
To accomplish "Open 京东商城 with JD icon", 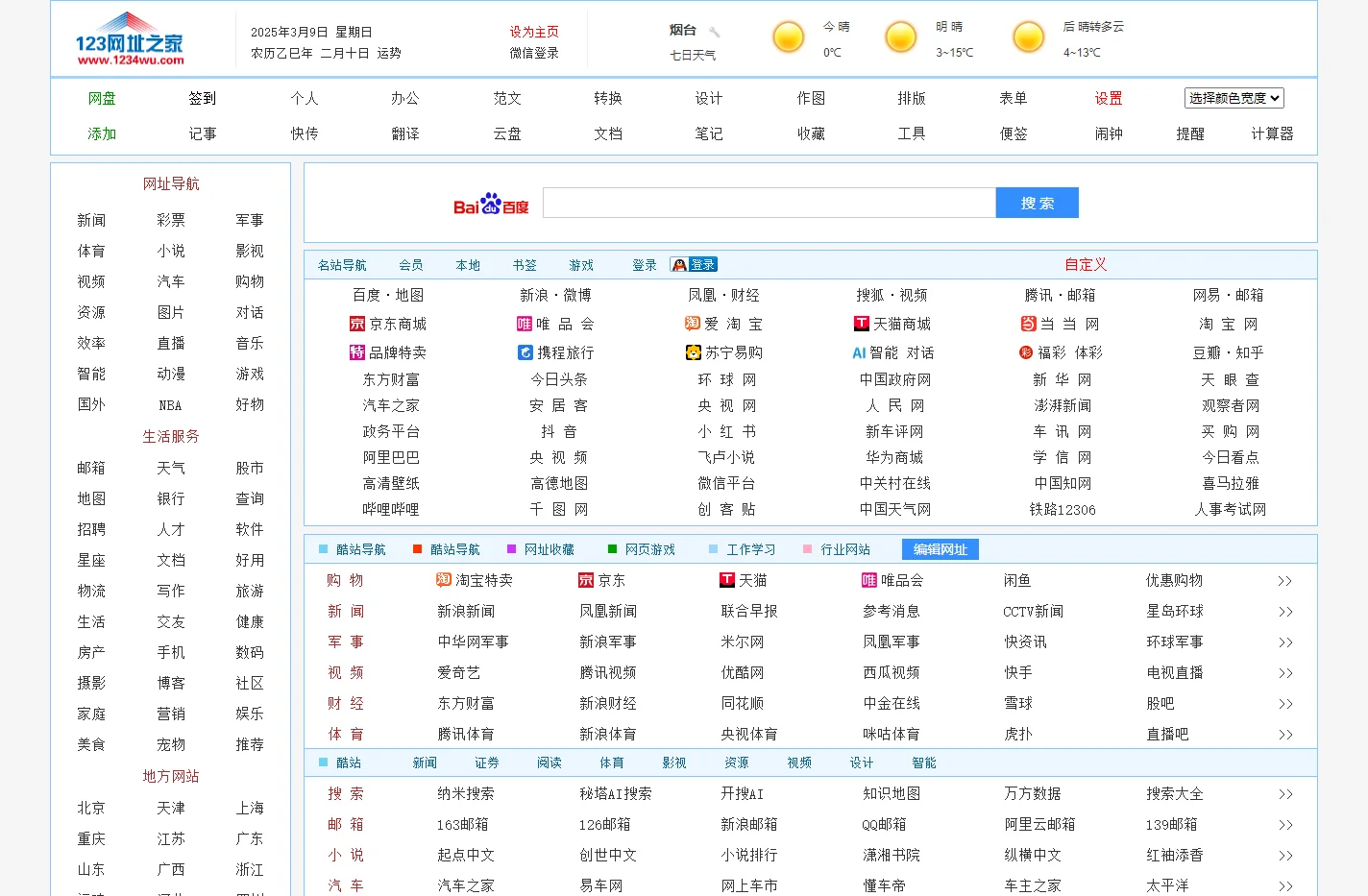I will [x=388, y=325].
